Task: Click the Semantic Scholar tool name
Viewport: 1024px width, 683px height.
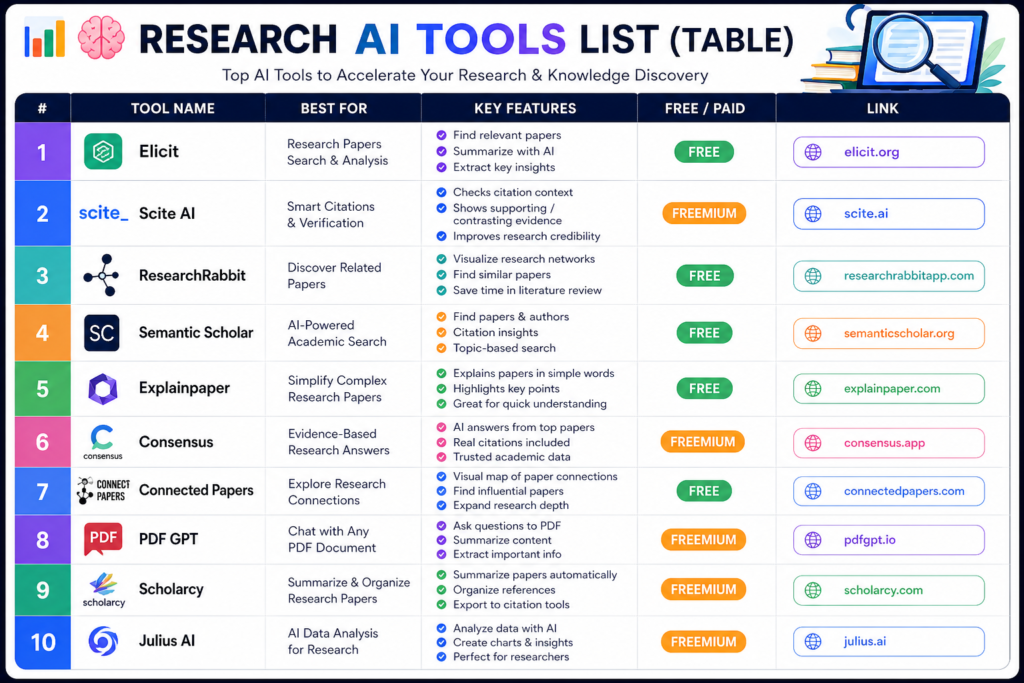Action: 196,332
